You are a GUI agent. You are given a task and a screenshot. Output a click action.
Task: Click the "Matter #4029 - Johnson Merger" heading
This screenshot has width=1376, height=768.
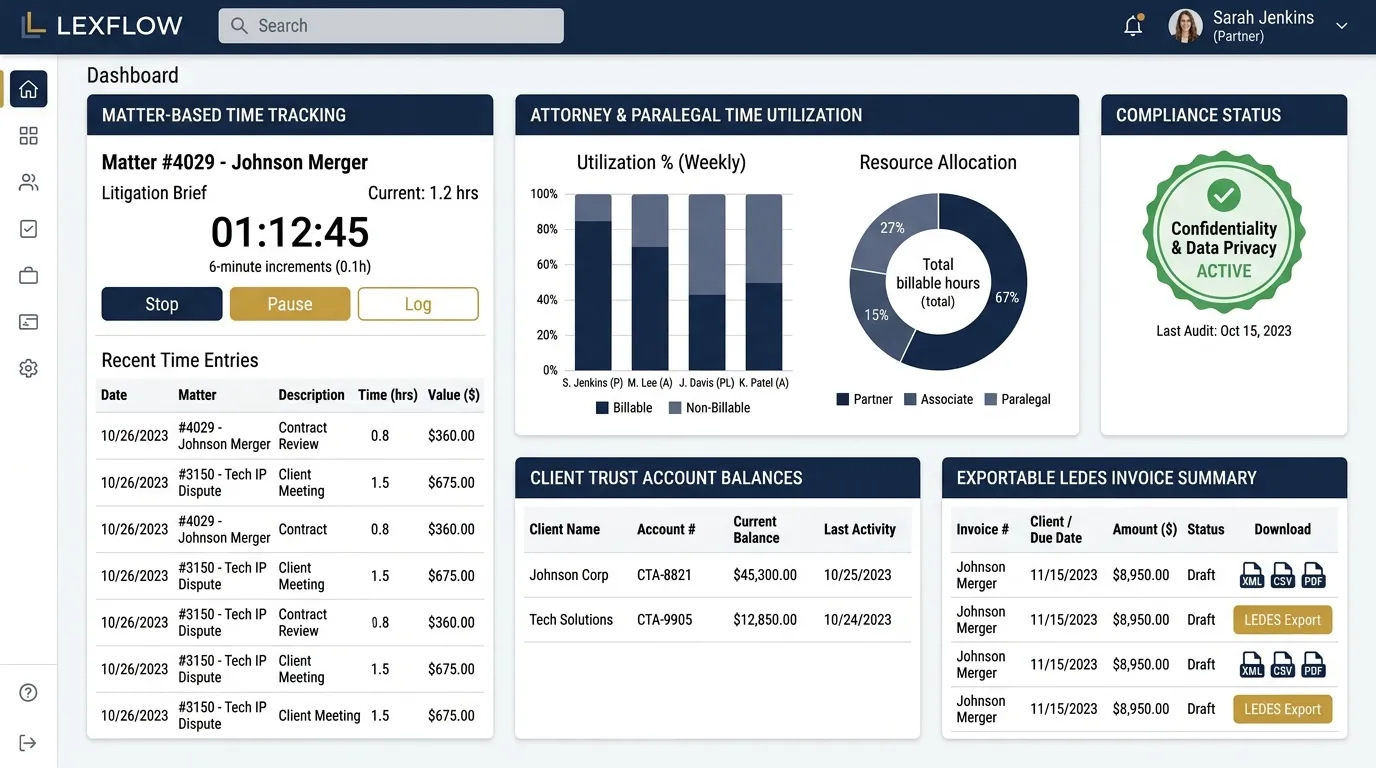click(x=235, y=162)
